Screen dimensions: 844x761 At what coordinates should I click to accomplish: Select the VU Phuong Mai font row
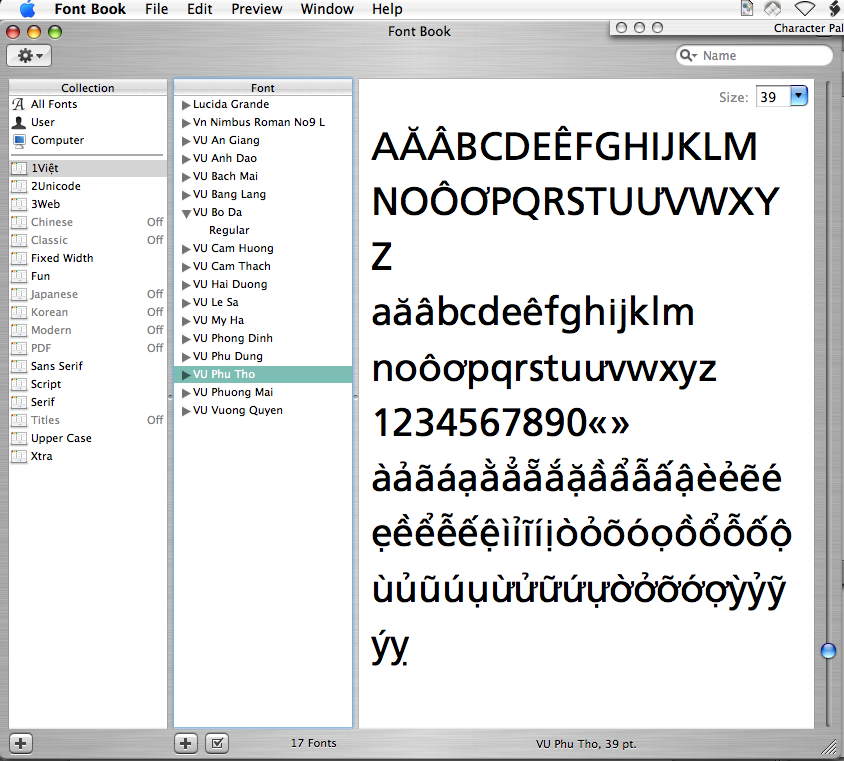click(263, 392)
